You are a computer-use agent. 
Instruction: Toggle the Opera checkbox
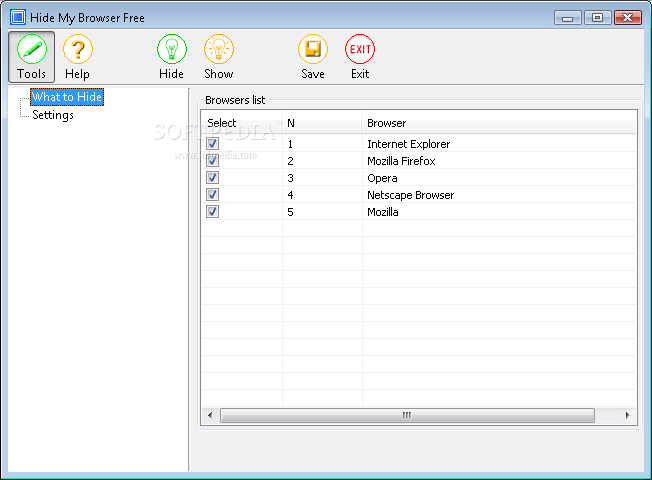pyautogui.click(x=212, y=178)
